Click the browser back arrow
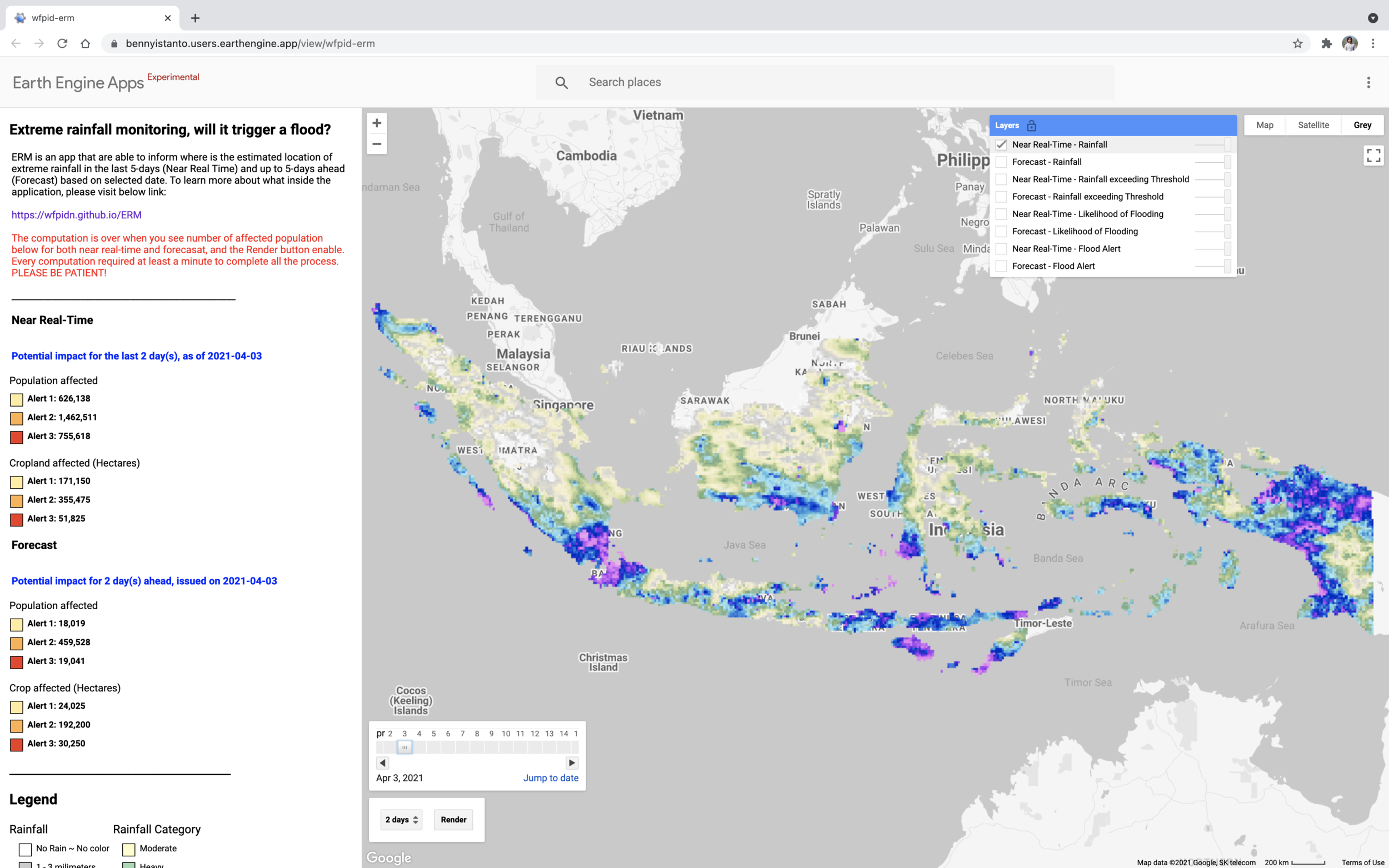This screenshot has width=1389, height=868. (x=16, y=44)
